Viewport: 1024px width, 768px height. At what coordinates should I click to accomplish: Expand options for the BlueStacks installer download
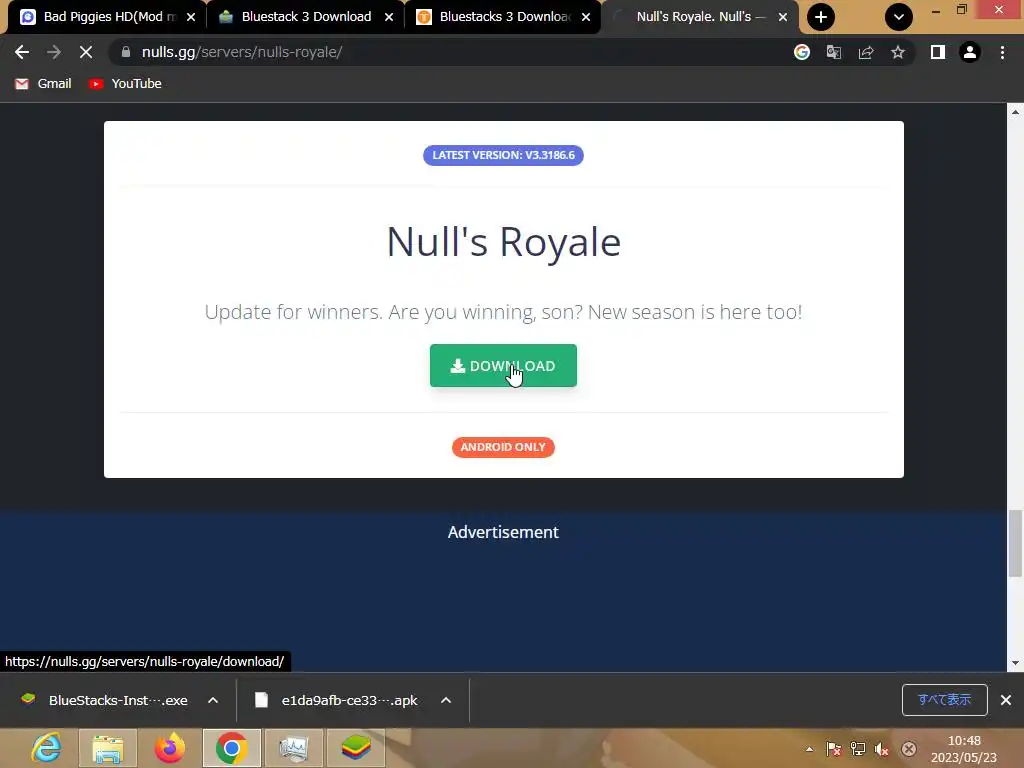(x=213, y=700)
